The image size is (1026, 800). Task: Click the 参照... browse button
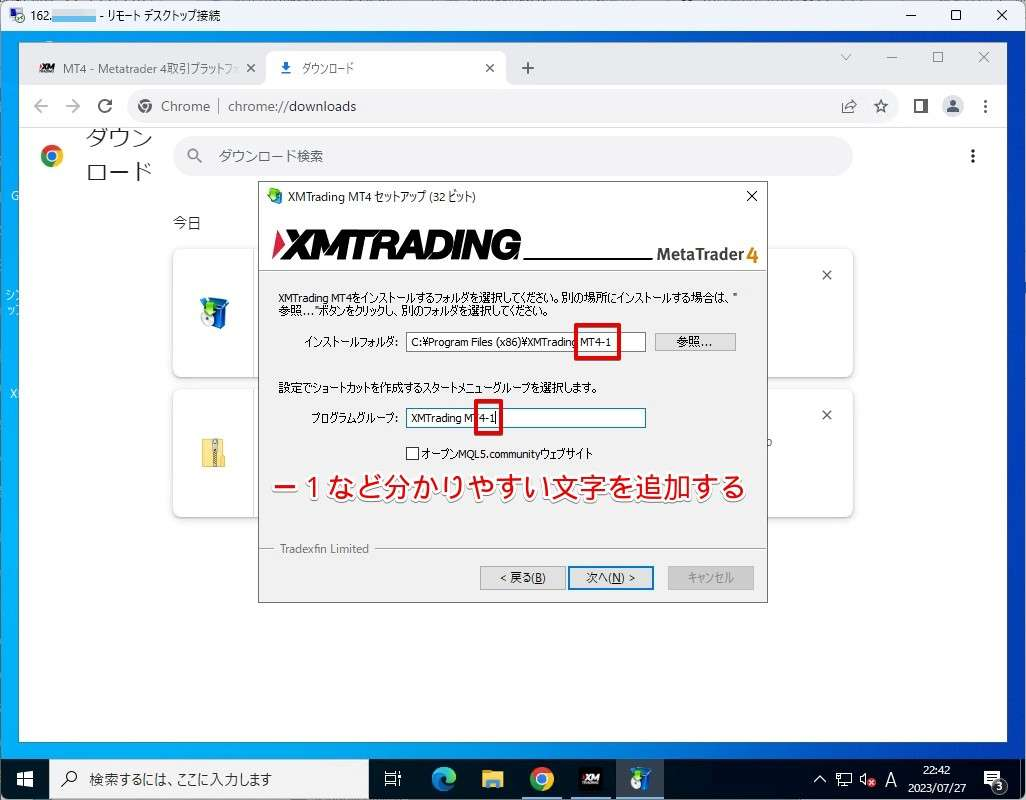point(695,341)
